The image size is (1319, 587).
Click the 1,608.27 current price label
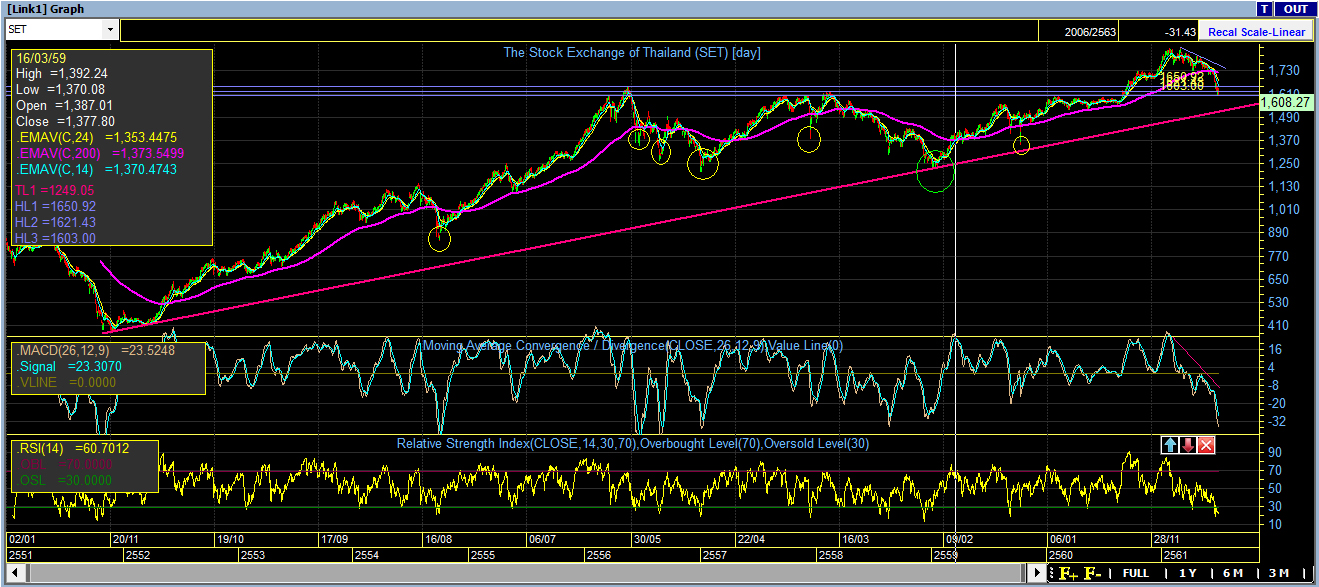[x=1285, y=102]
